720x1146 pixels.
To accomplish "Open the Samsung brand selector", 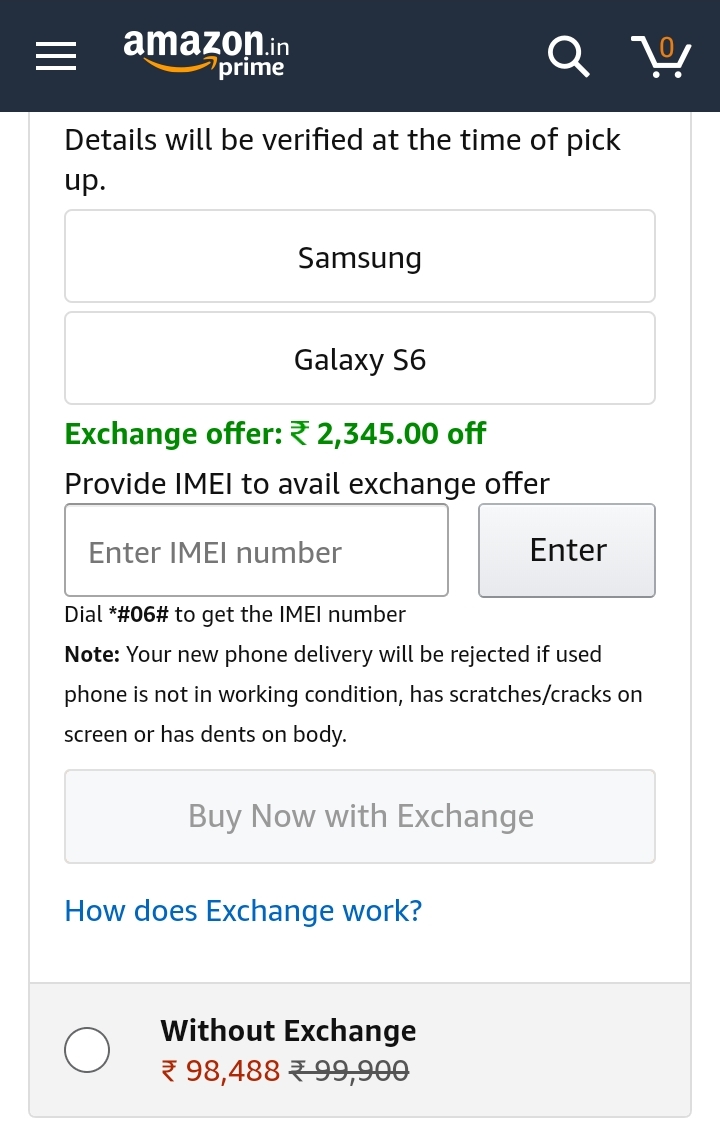I will pyautogui.click(x=360, y=257).
